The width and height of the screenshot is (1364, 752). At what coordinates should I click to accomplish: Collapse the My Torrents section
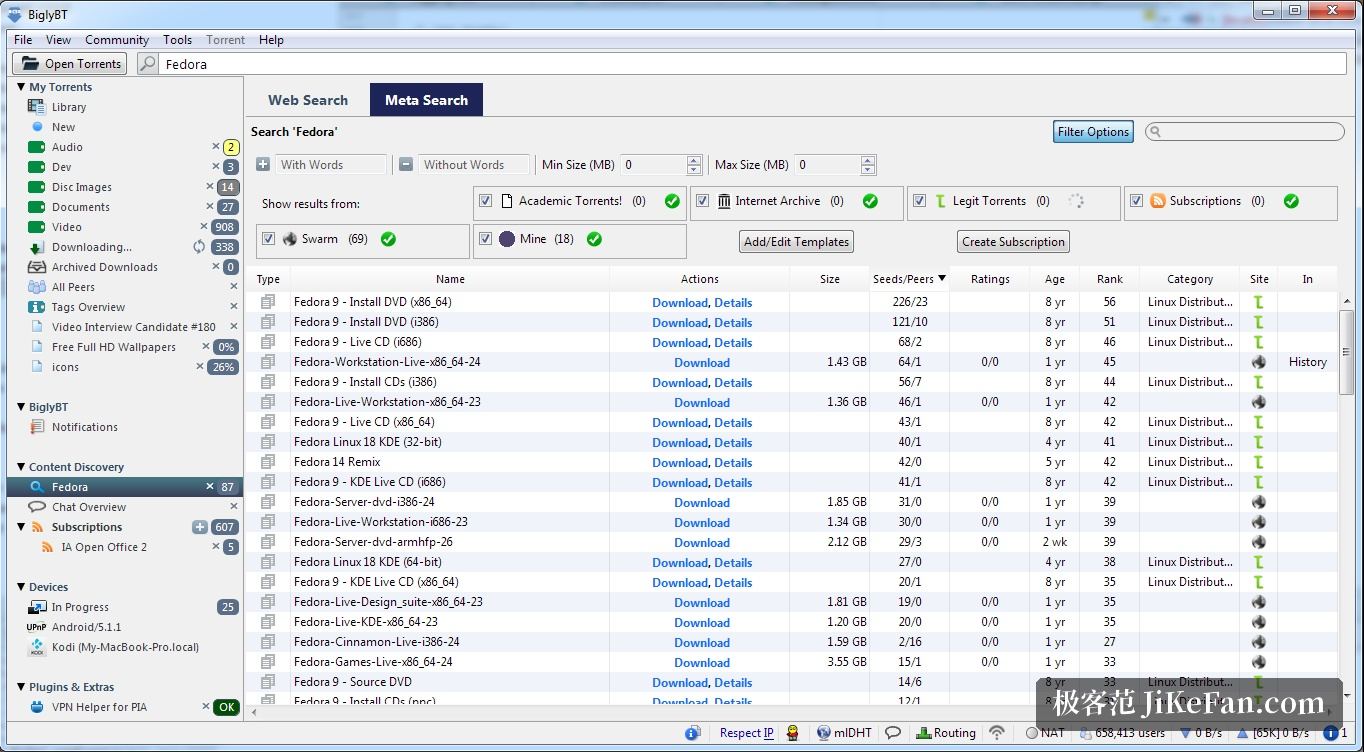point(21,87)
